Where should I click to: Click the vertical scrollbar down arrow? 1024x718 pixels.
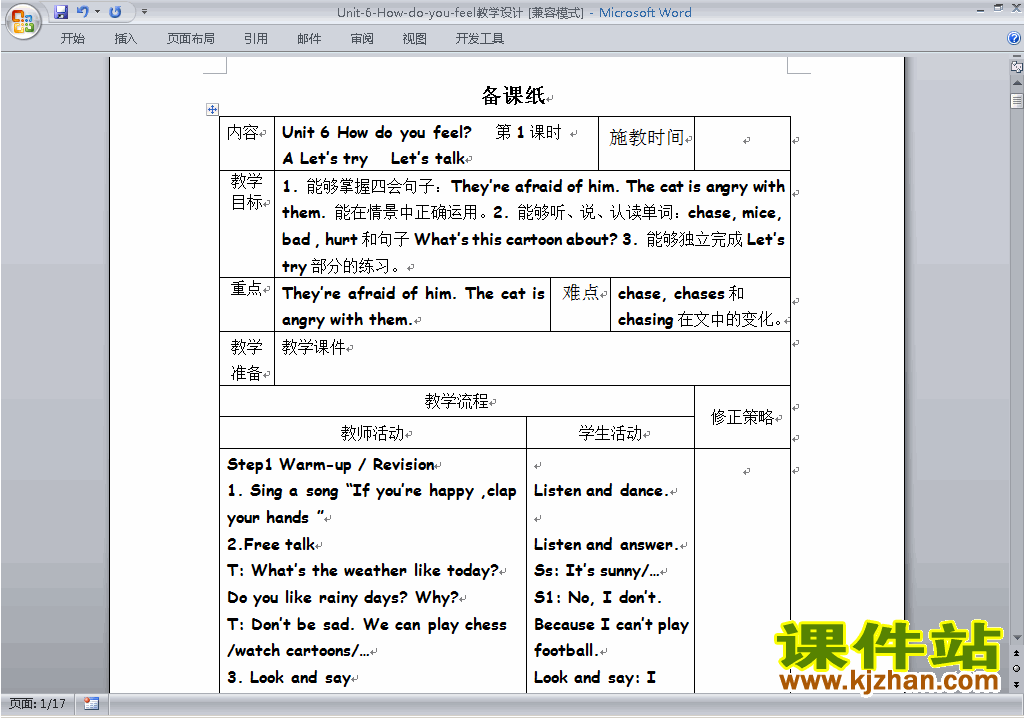(1017, 638)
